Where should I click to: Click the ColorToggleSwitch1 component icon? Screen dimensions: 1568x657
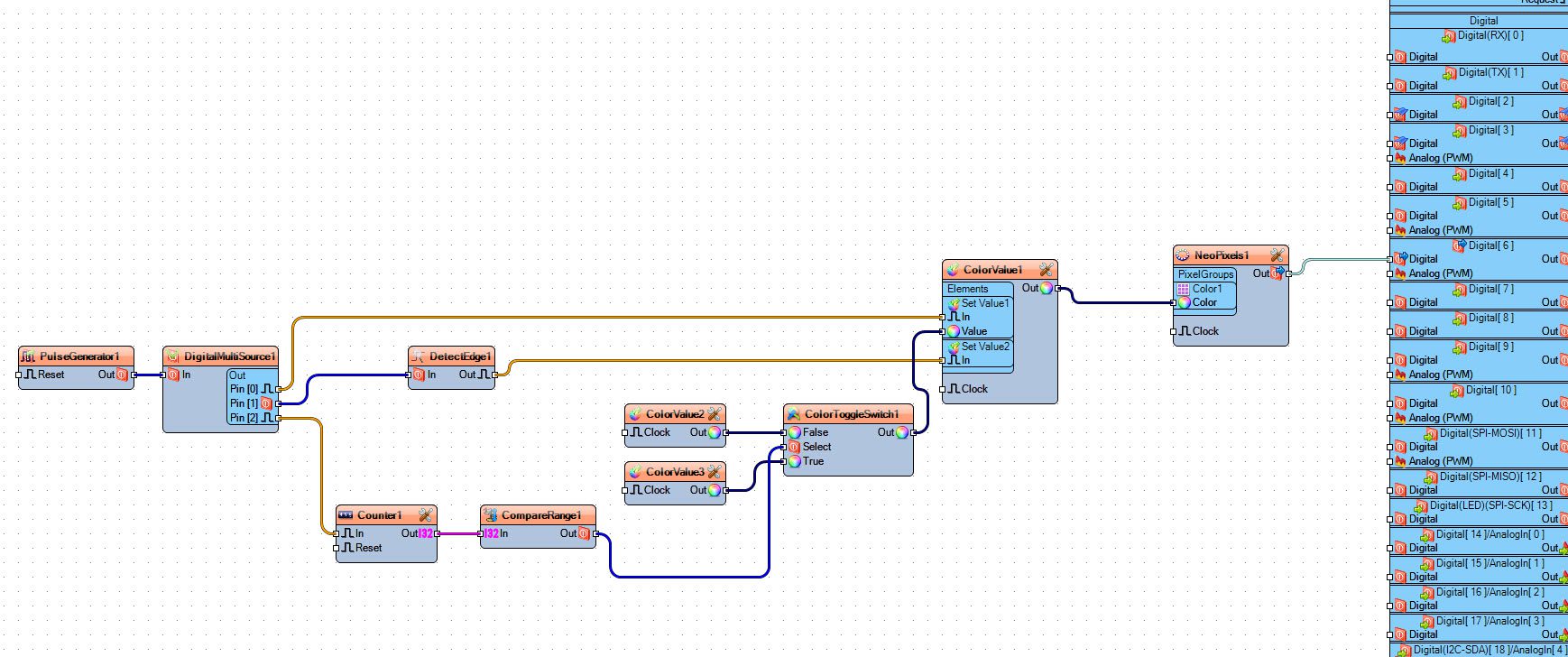[x=793, y=414]
